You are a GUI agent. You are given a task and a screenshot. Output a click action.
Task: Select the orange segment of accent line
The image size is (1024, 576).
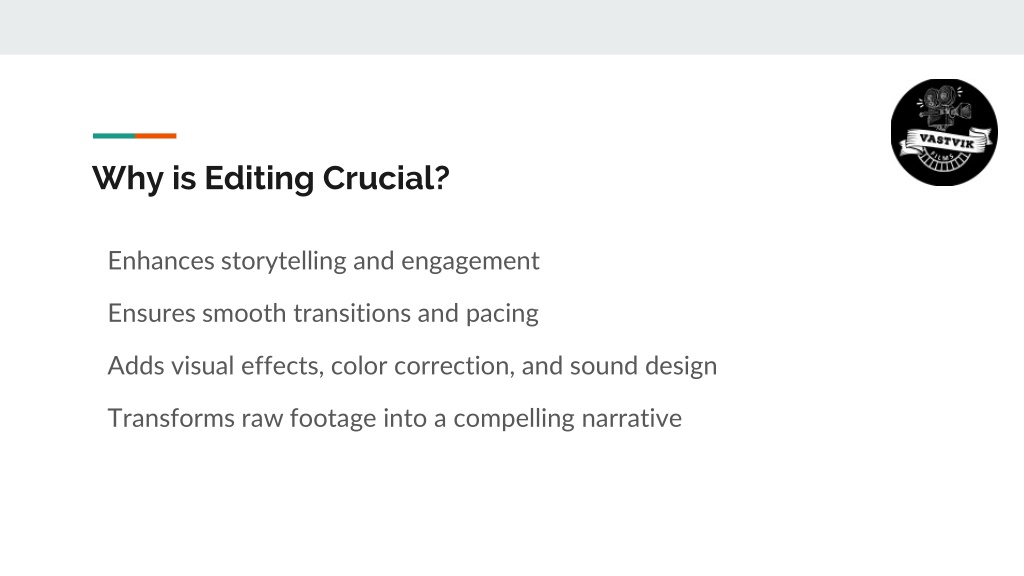click(x=156, y=136)
